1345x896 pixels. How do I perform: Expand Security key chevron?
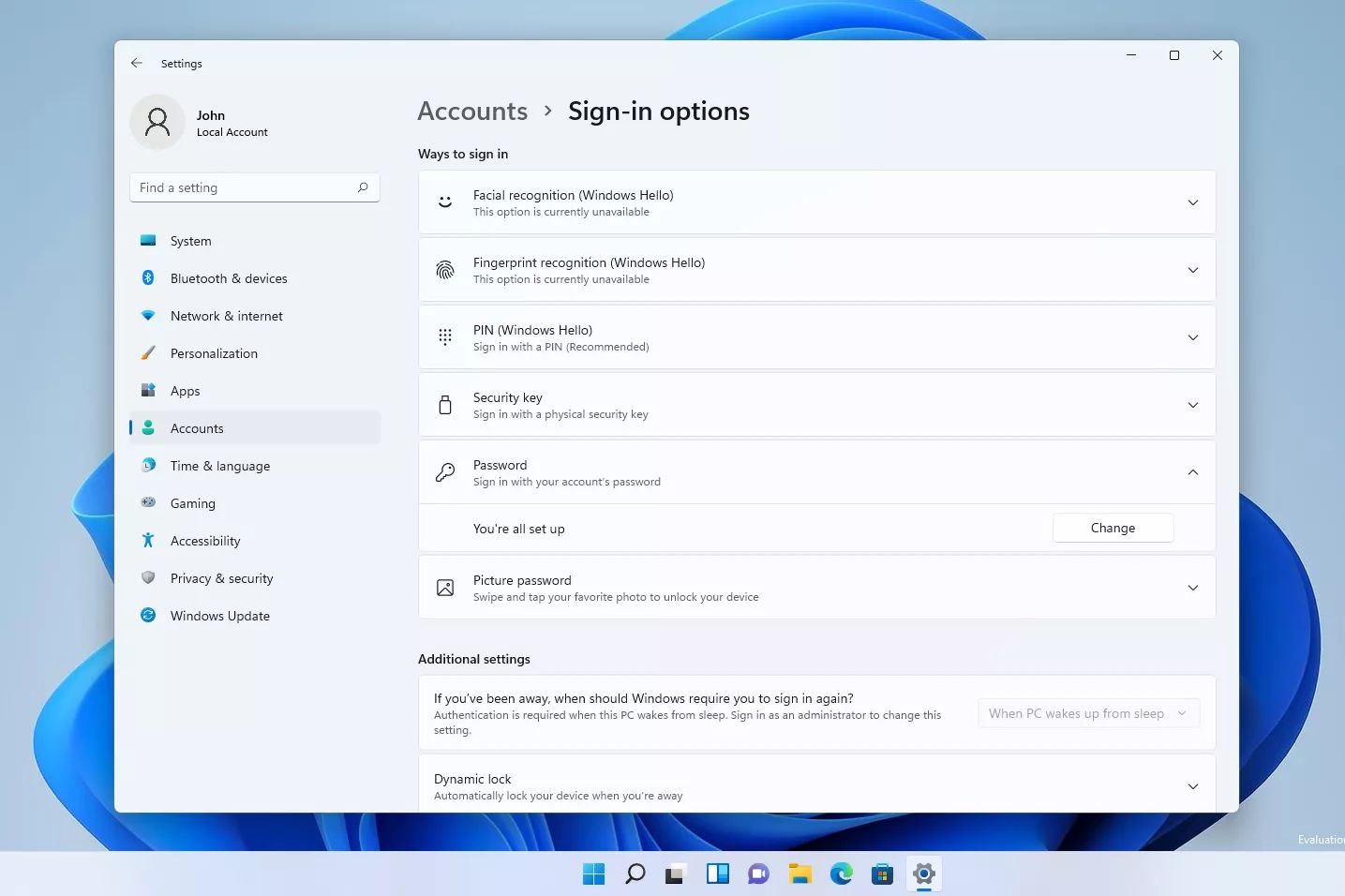[1193, 405]
